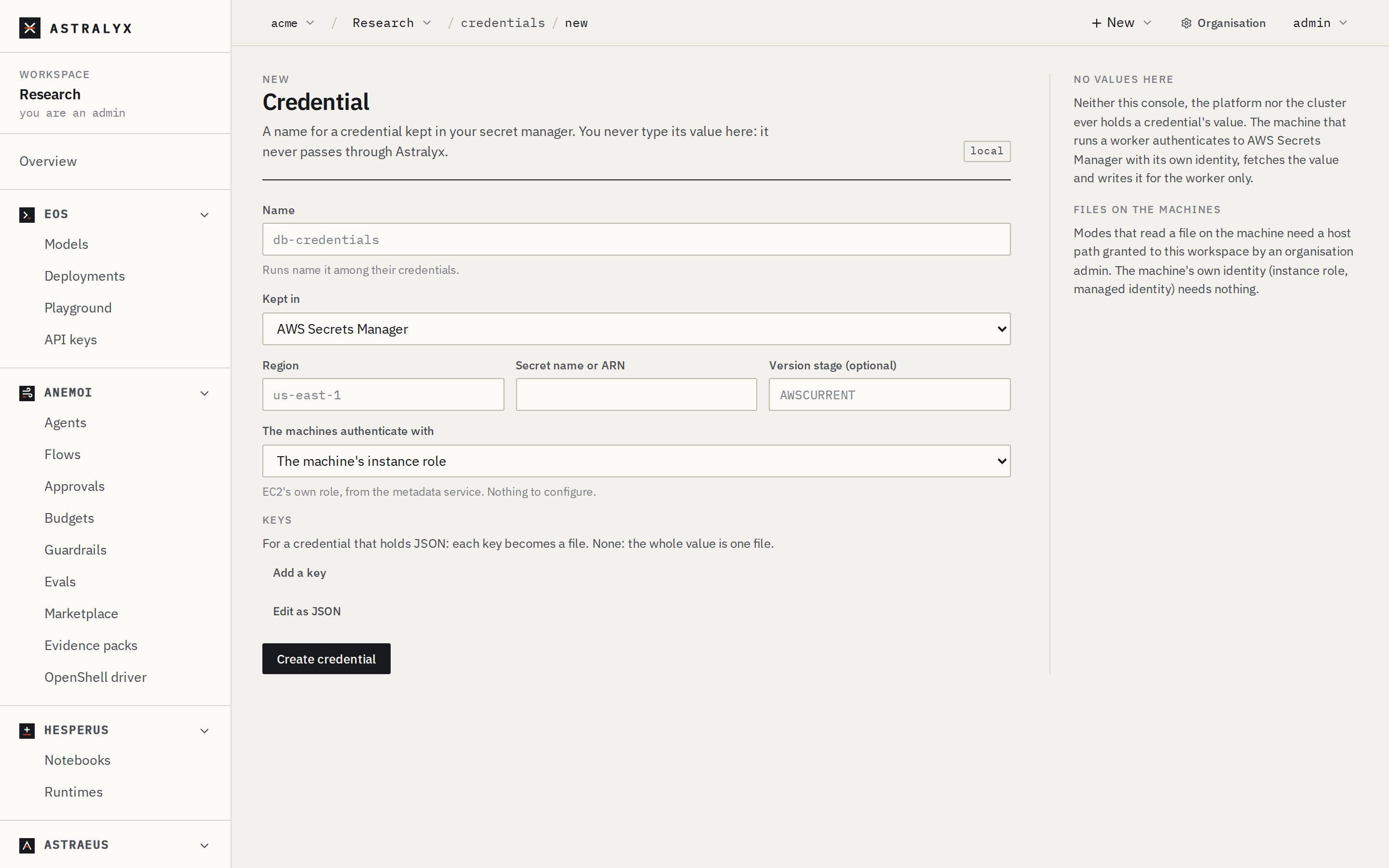Open Evals page
1389x868 pixels.
point(60,582)
